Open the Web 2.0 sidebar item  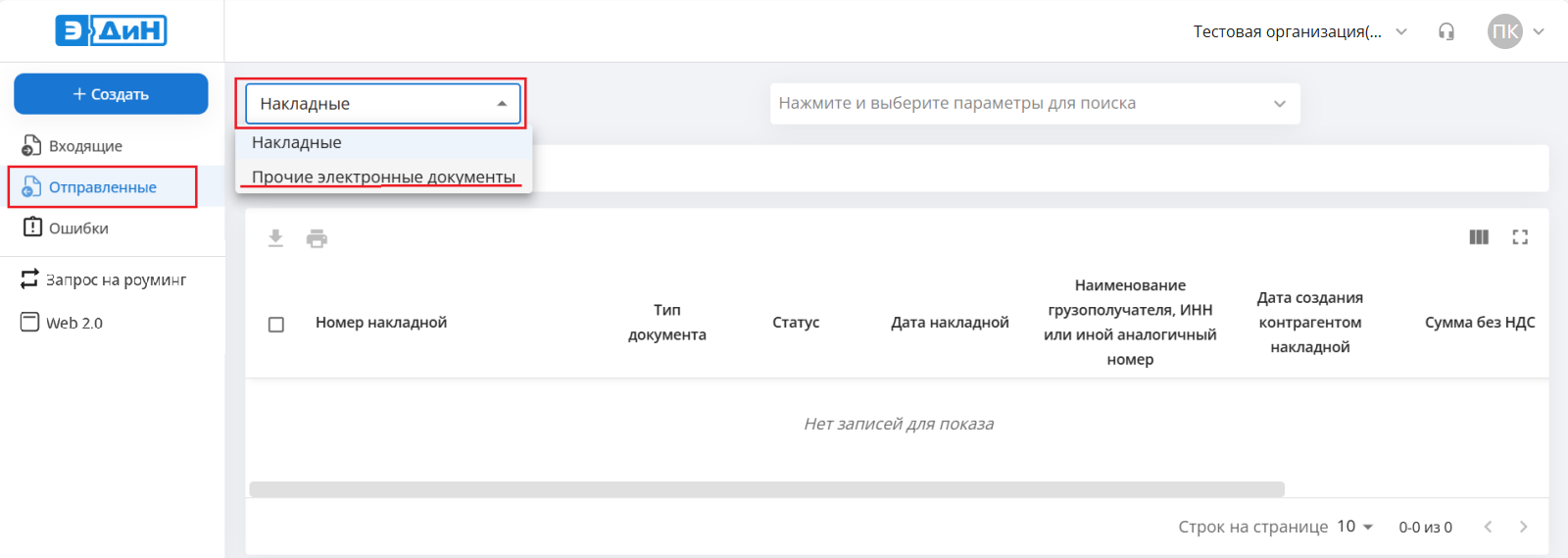(73, 323)
